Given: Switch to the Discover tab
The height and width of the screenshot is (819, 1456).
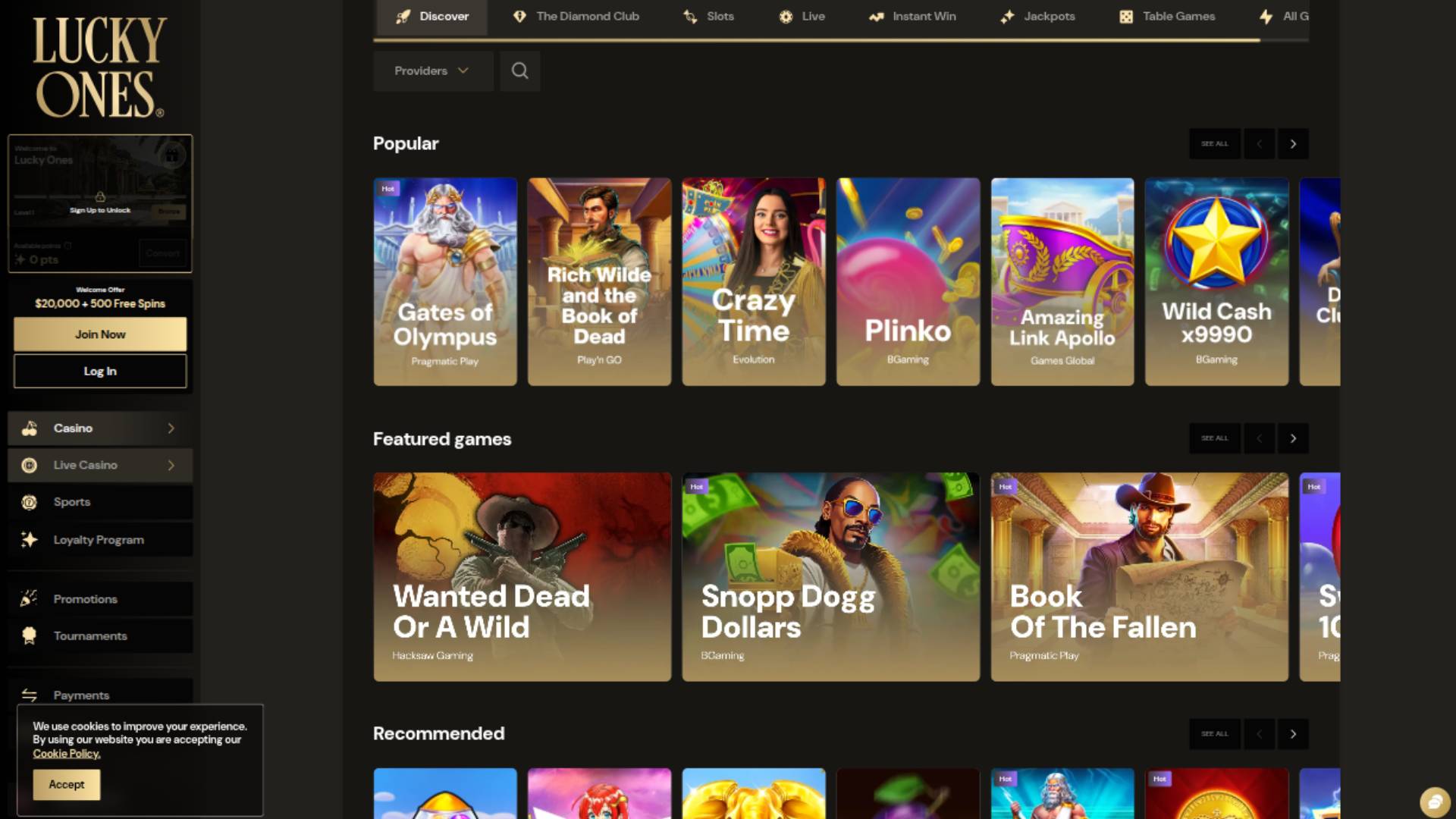Looking at the screenshot, I should pos(431,16).
